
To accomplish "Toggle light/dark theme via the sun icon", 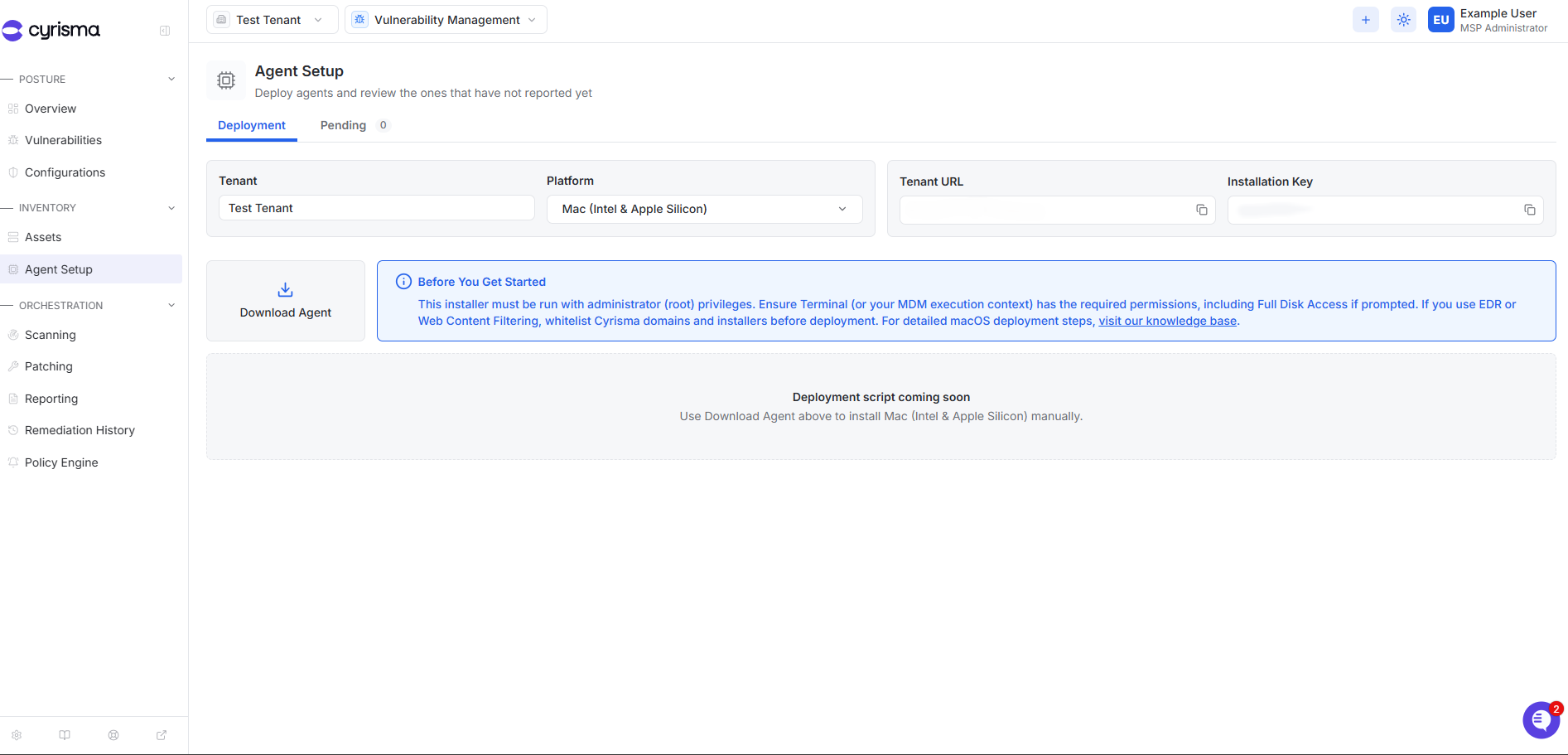I will [x=1403, y=20].
